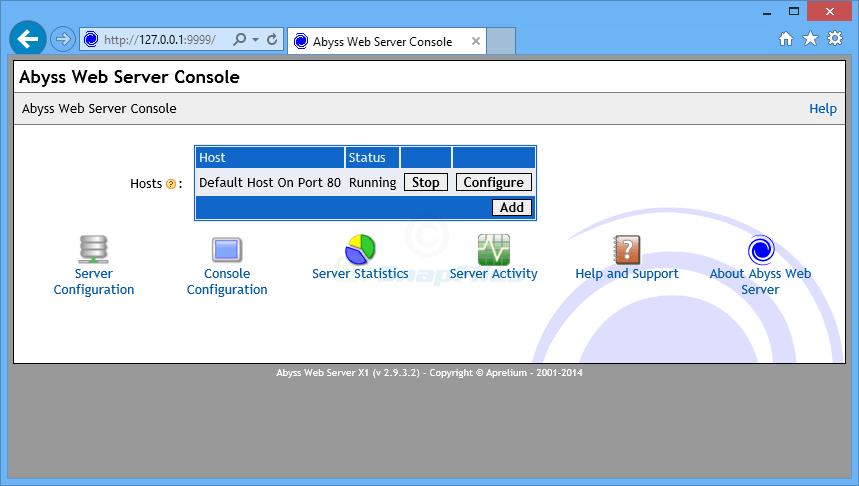Follow the Server Statistics text link
859x486 pixels.
point(360,273)
